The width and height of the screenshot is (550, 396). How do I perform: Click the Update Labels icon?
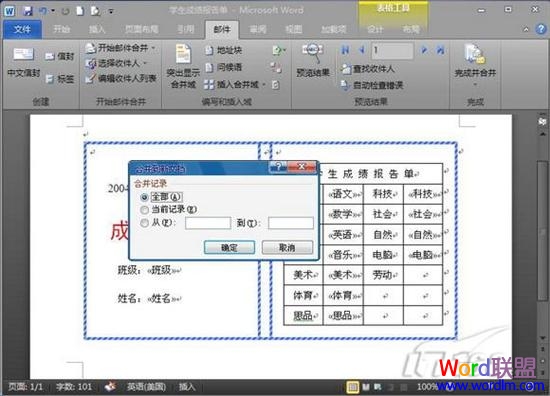click(x=276, y=85)
